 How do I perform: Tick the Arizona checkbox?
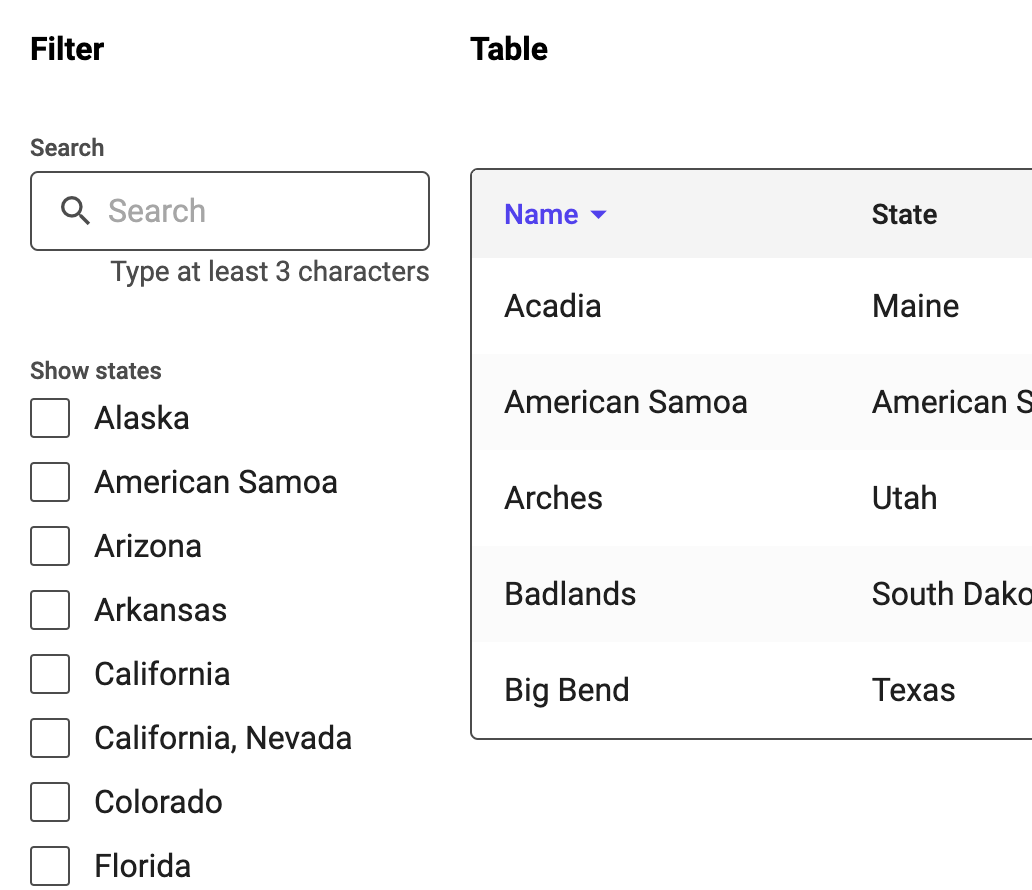[x=50, y=546]
